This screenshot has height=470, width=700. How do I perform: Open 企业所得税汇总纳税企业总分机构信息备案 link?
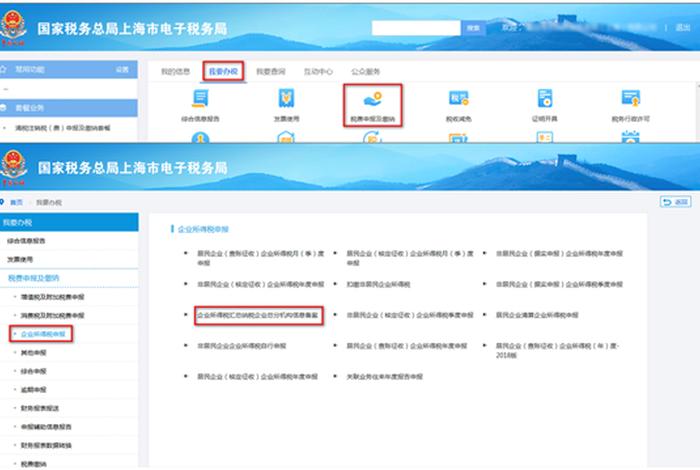coord(260,315)
